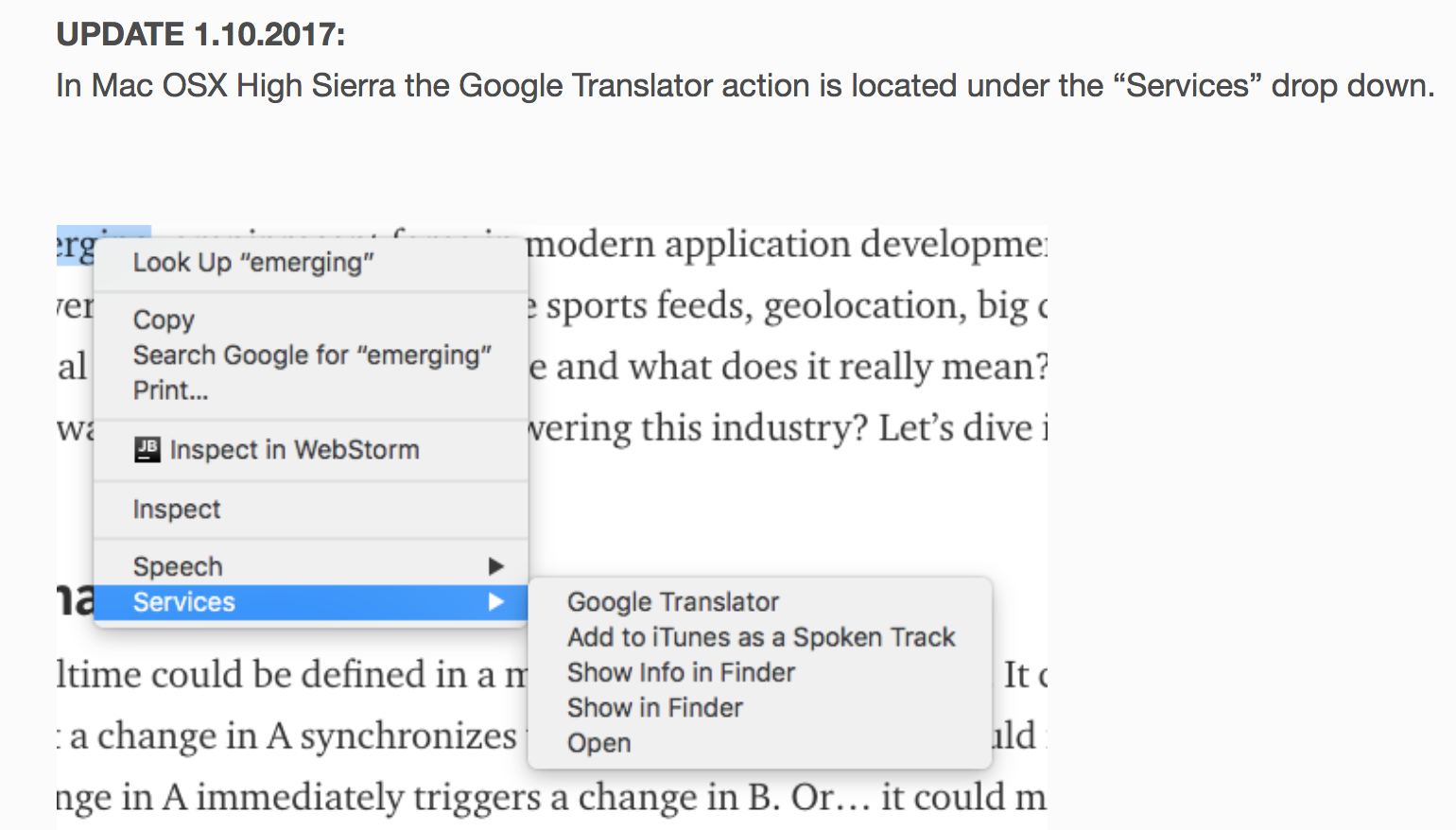
Task: Click the WebStorm JB icon
Action: (147, 449)
